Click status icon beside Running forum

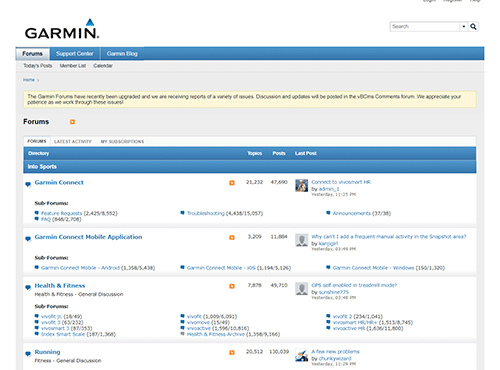click(28, 354)
